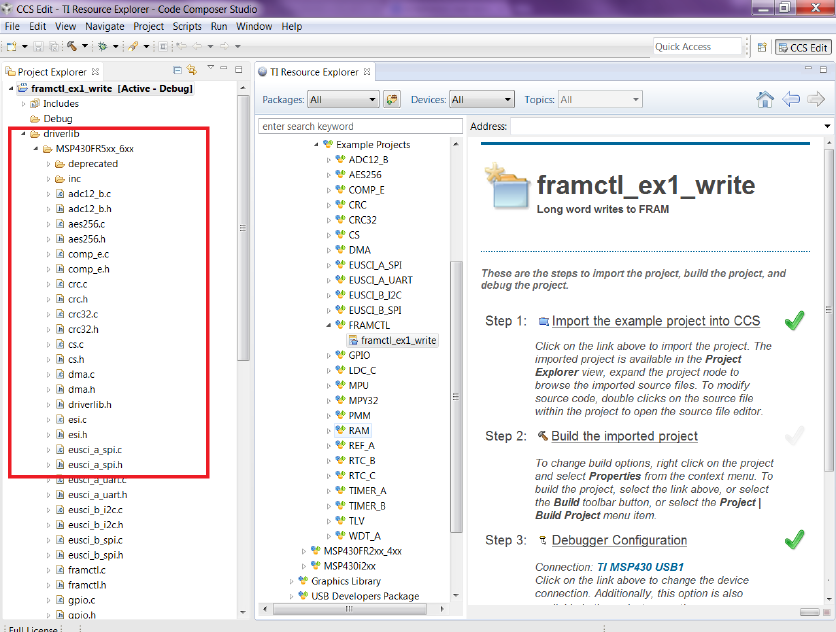Click 'Import the example project into CCS' link

[655, 321]
